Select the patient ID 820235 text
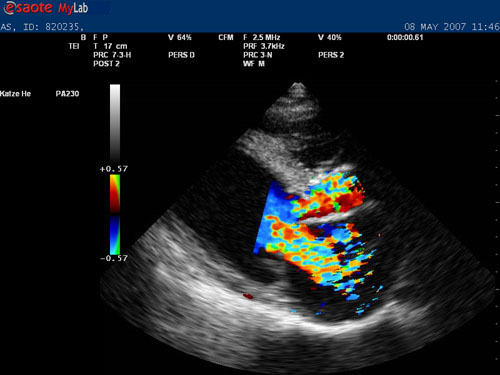500x375 pixels. tap(62, 27)
